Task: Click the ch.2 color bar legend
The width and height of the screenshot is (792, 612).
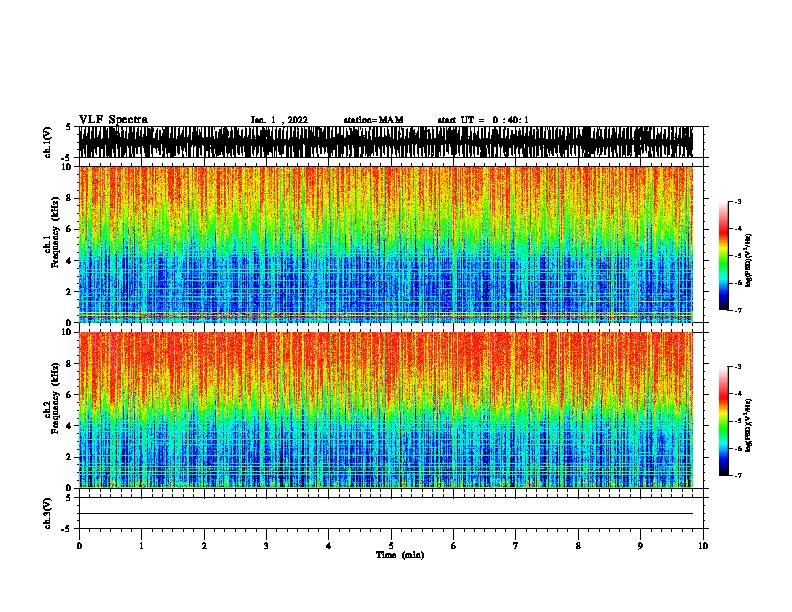Action: [x=724, y=421]
